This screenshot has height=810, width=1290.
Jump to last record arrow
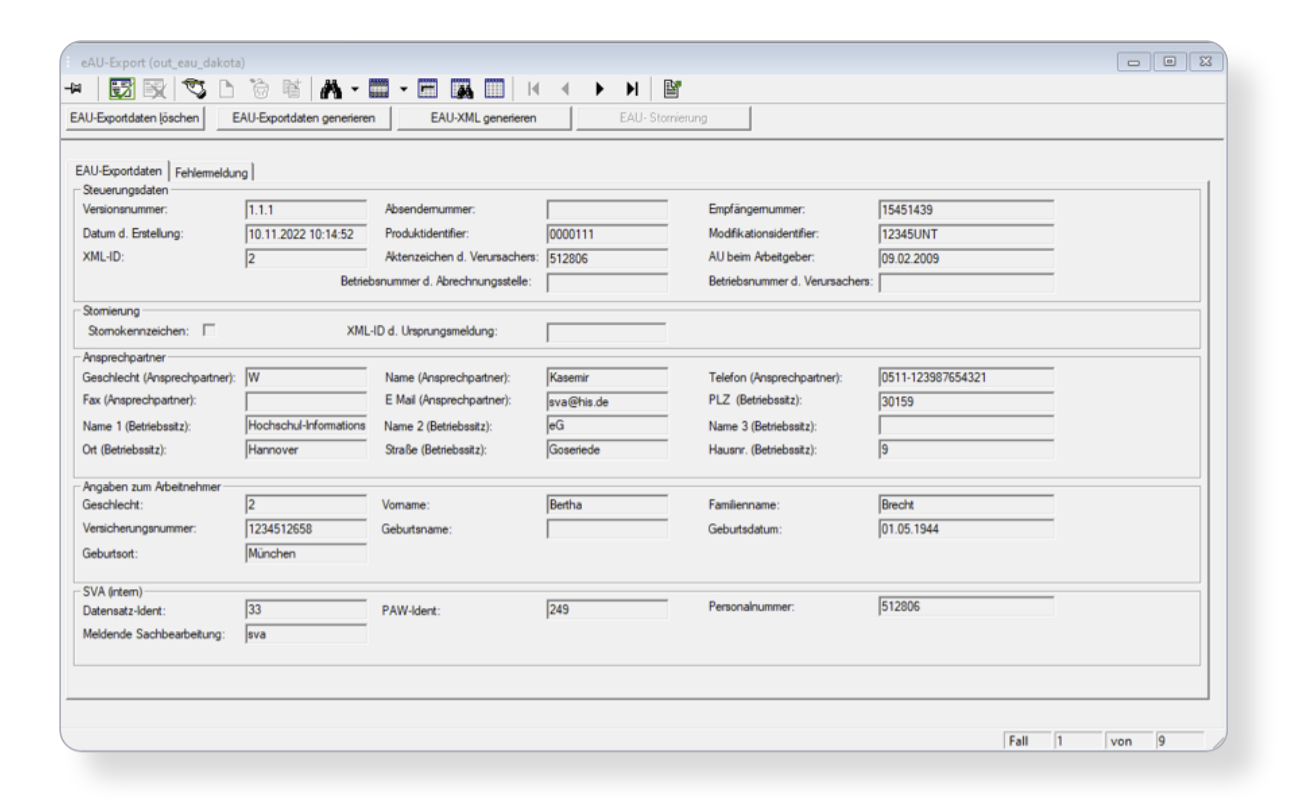pos(632,89)
